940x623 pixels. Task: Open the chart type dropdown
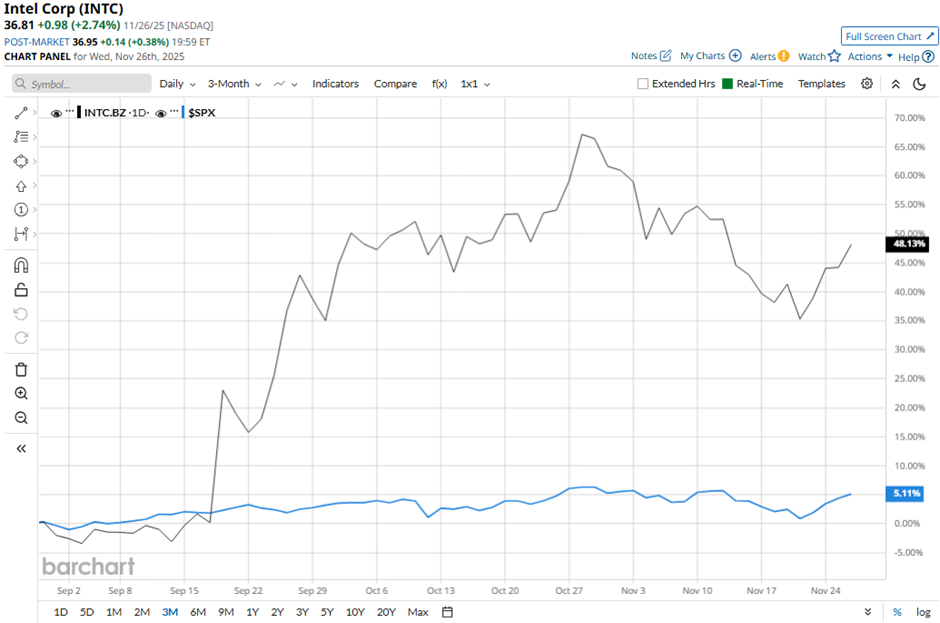pos(285,84)
